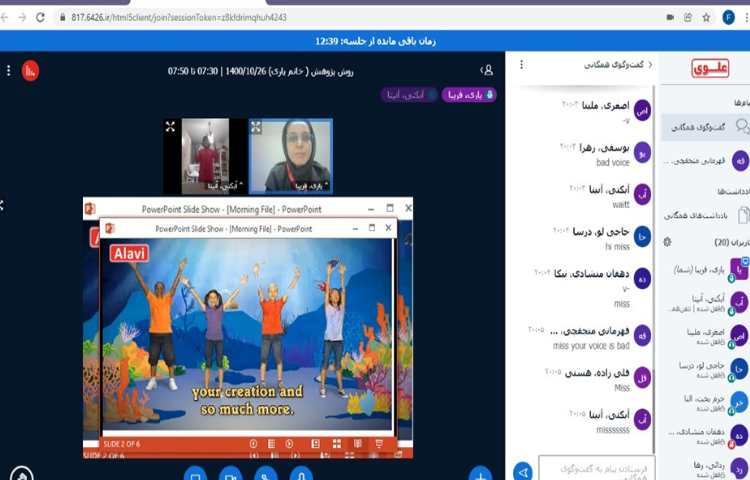Click the share page icon in the address bar

(688, 17)
